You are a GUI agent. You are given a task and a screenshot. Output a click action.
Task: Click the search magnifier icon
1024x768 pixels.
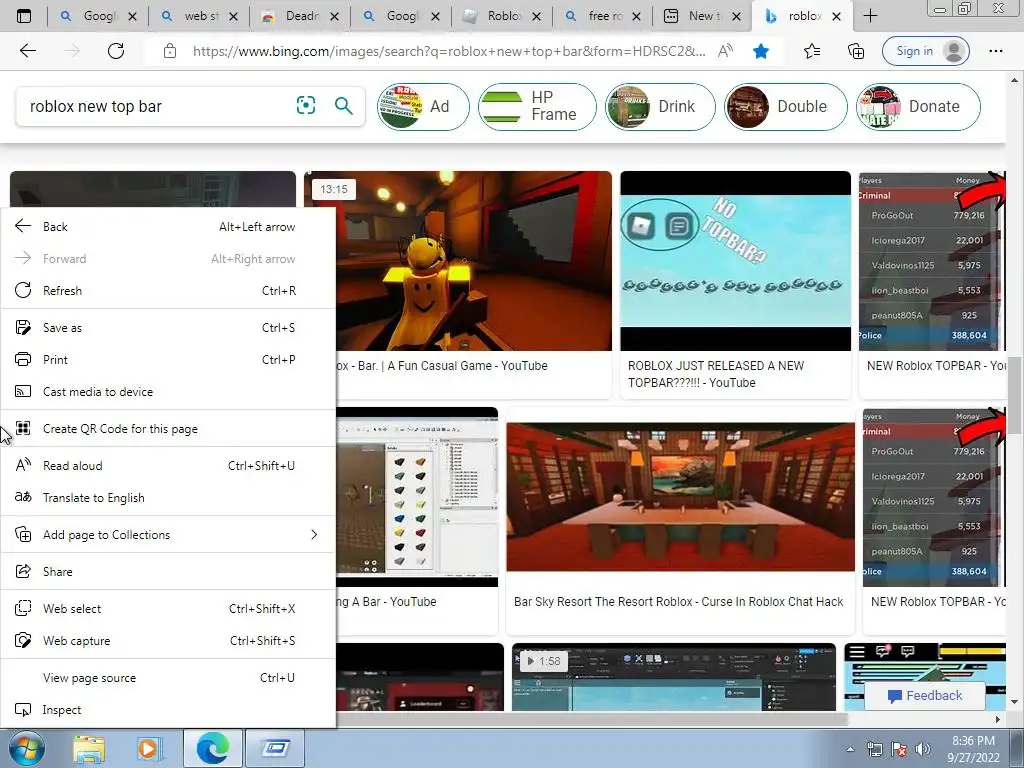click(x=344, y=105)
